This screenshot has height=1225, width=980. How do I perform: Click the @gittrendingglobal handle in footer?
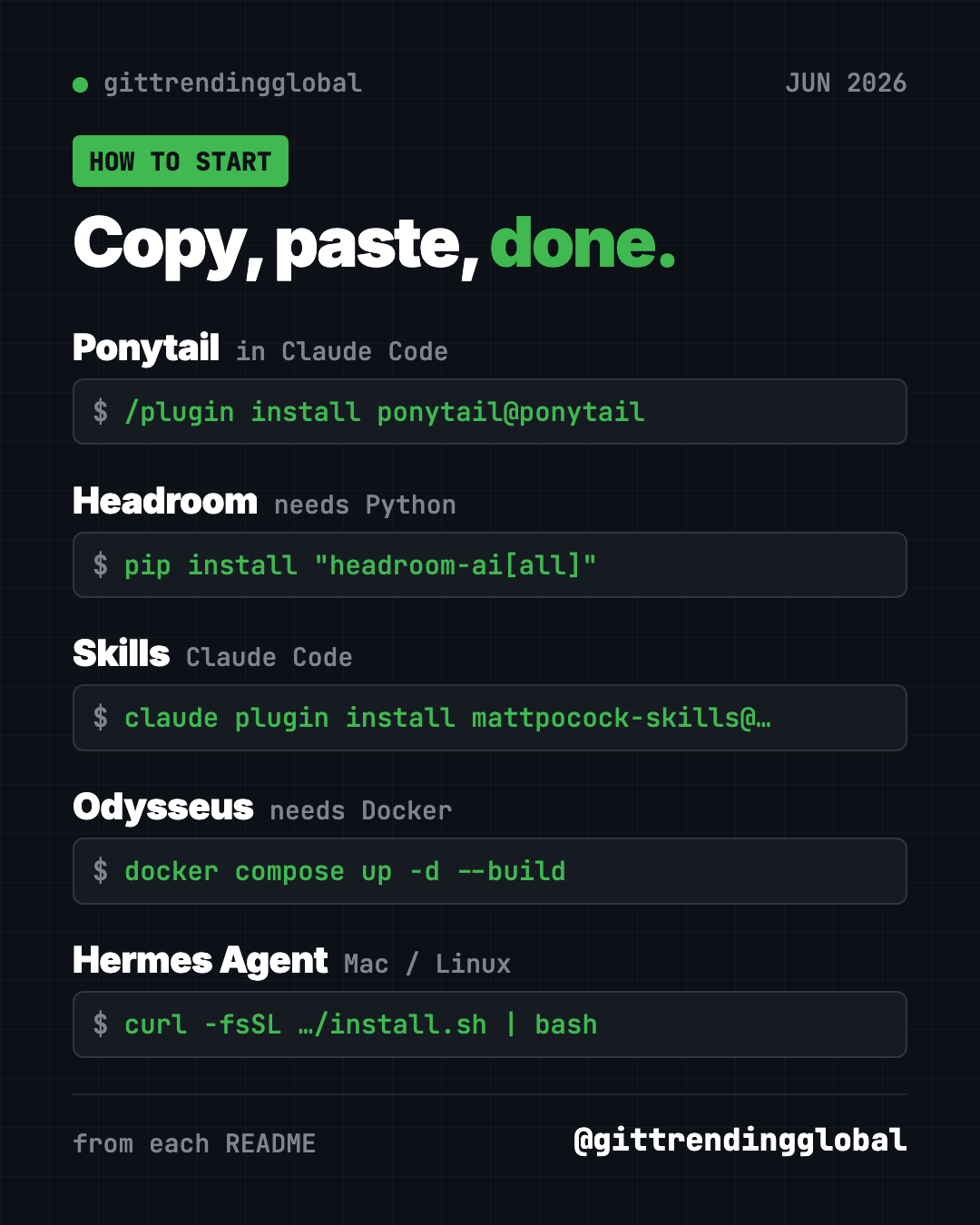pyautogui.click(x=740, y=1141)
